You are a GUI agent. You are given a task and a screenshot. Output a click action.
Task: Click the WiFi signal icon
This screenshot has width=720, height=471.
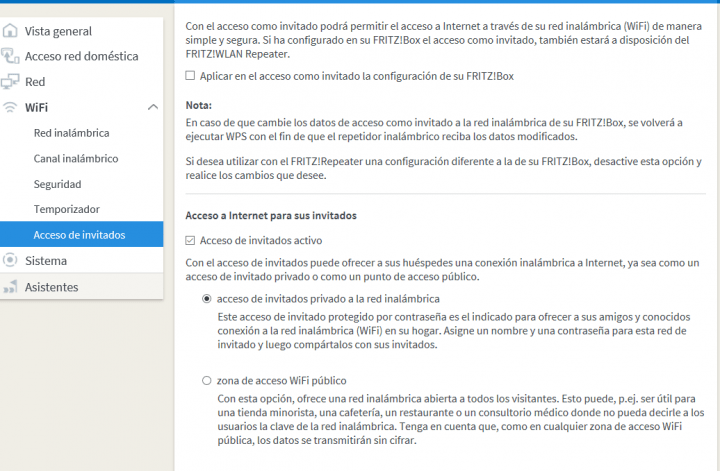[x=10, y=107]
